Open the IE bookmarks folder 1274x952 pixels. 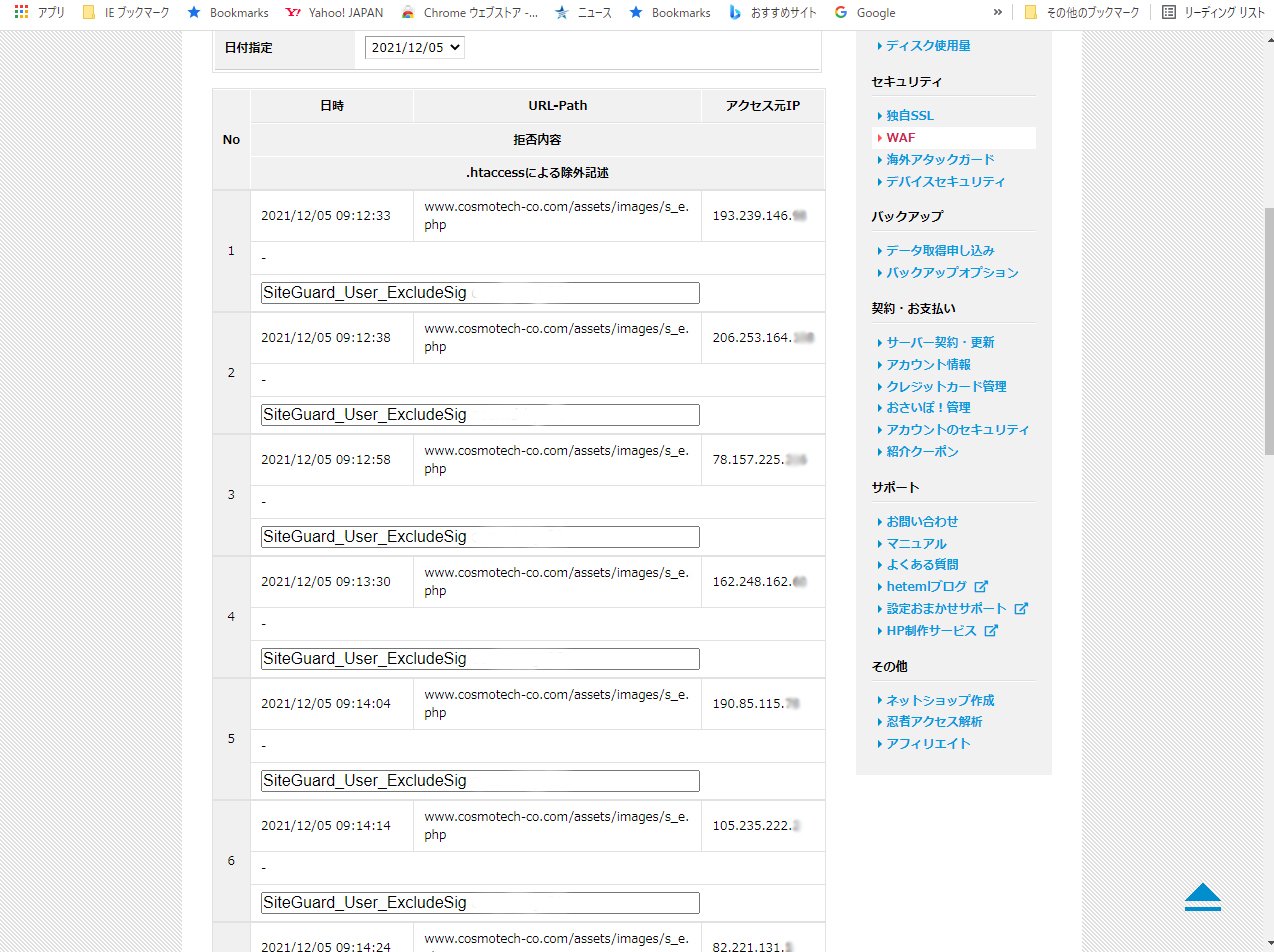(126, 13)
